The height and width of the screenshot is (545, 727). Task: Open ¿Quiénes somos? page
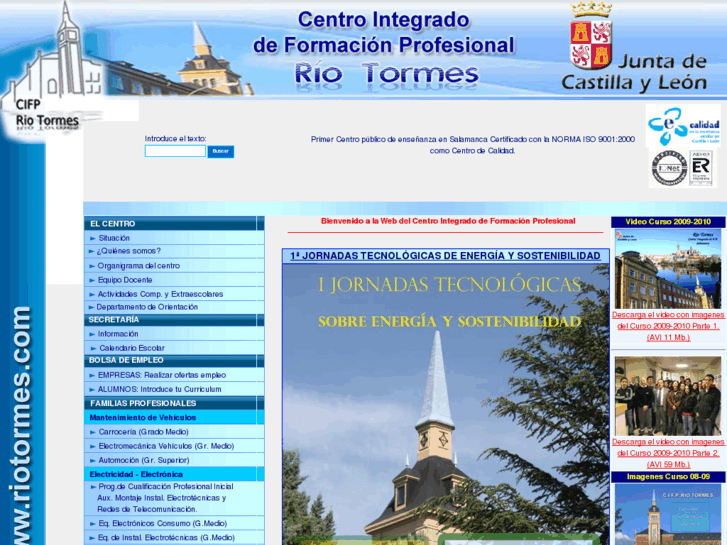(128, 251)
